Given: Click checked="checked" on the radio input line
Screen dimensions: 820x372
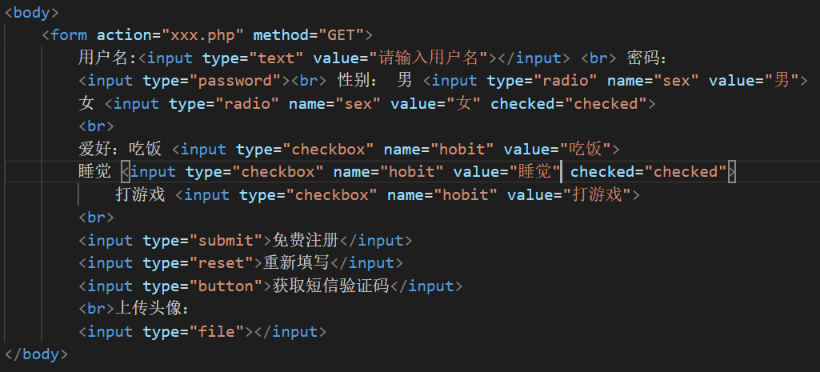Looking at the screenshot, I should (569, 104).
